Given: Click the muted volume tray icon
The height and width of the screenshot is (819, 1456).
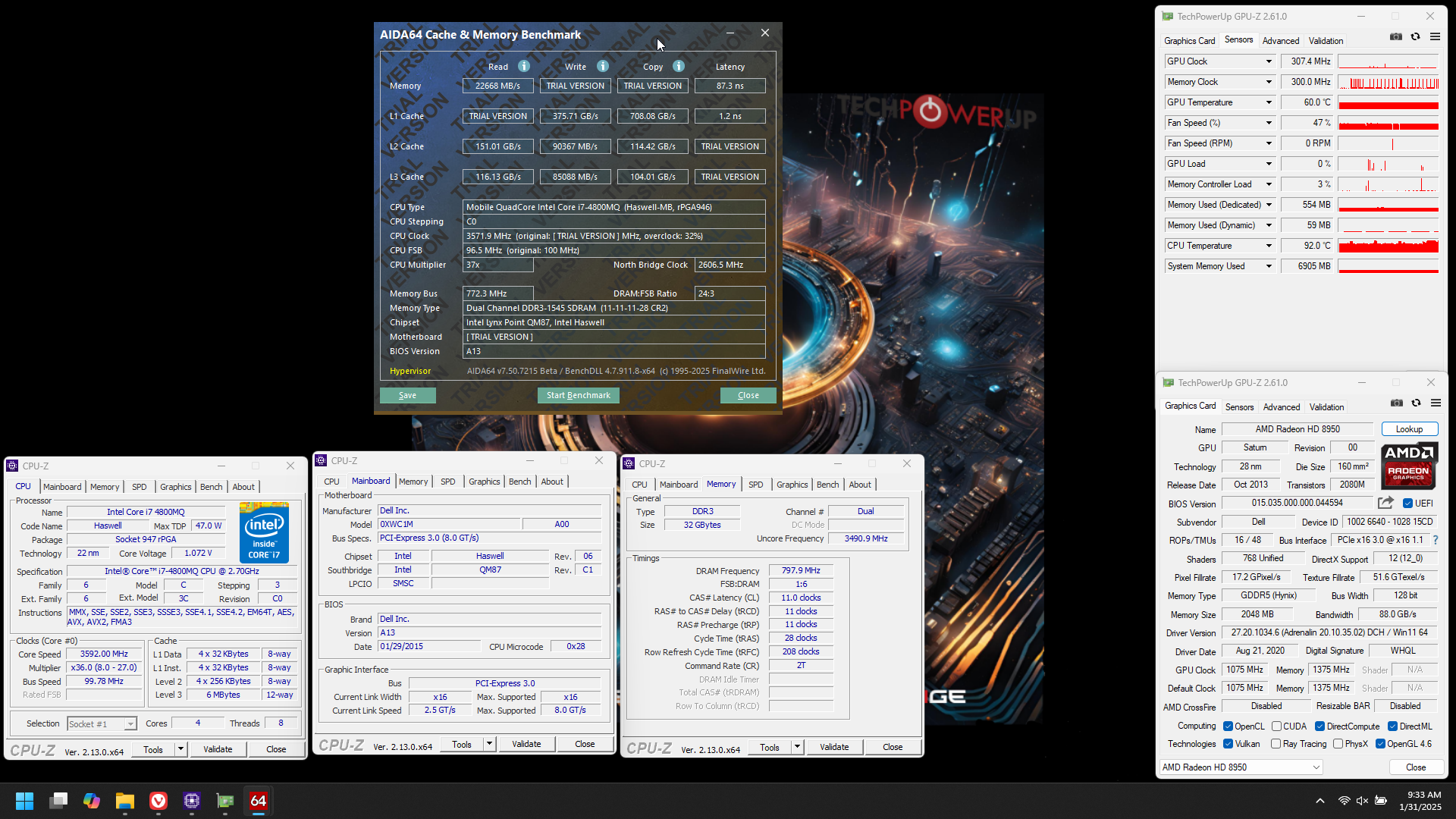Looking at the screenshot, I should pos(1362,801).
